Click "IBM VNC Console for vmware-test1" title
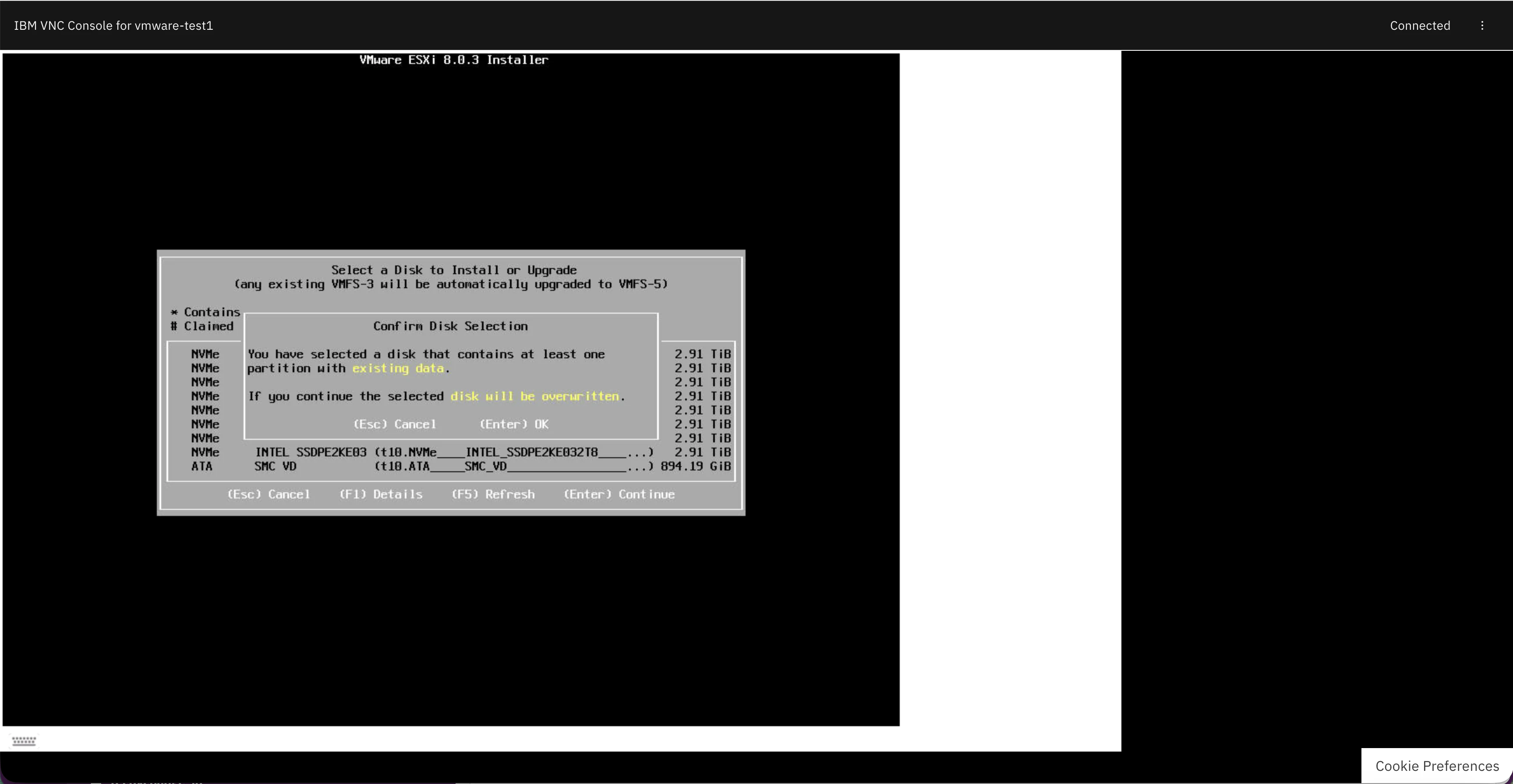1513x784 pixels. (113, 25)
